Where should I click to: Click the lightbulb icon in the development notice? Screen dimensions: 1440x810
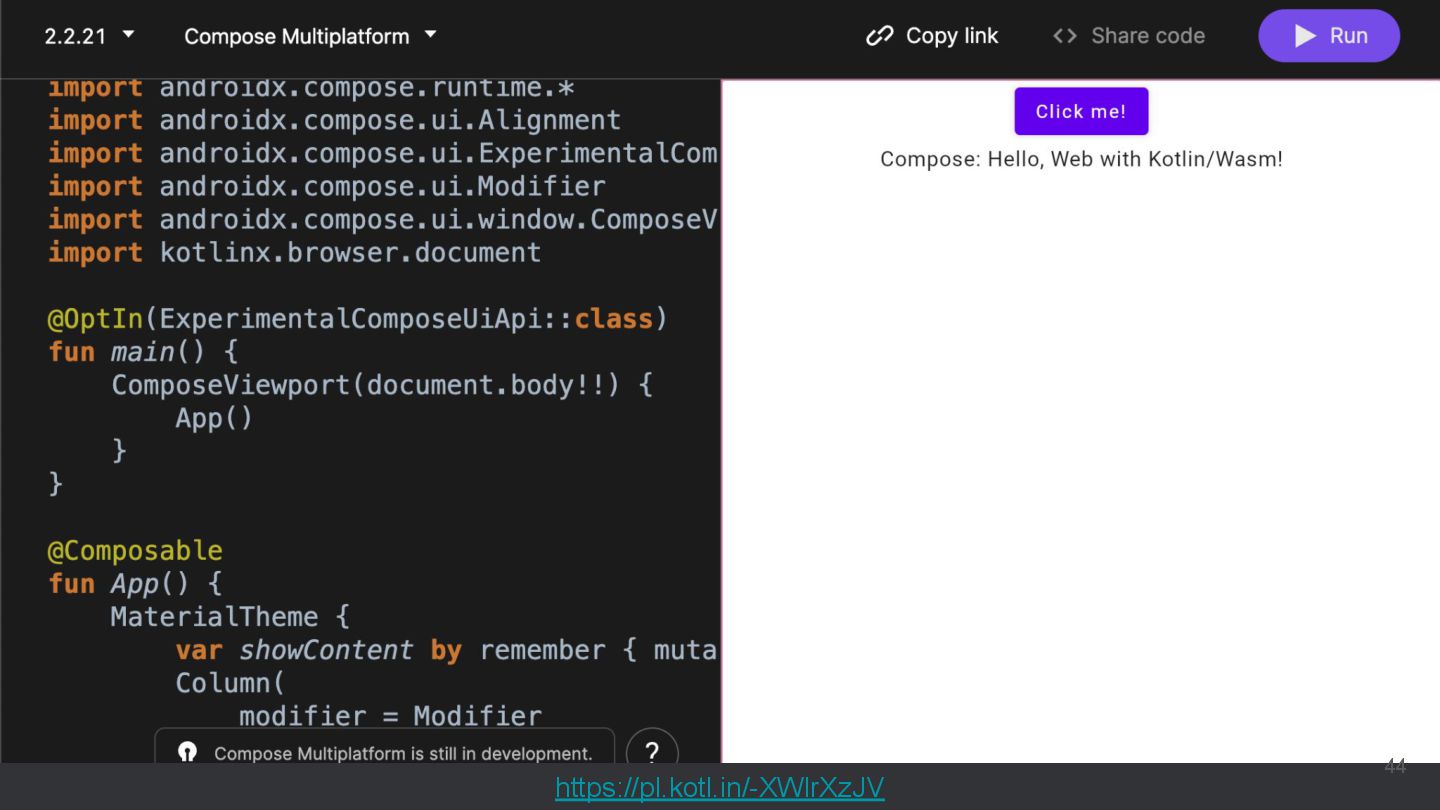(187, 752)
